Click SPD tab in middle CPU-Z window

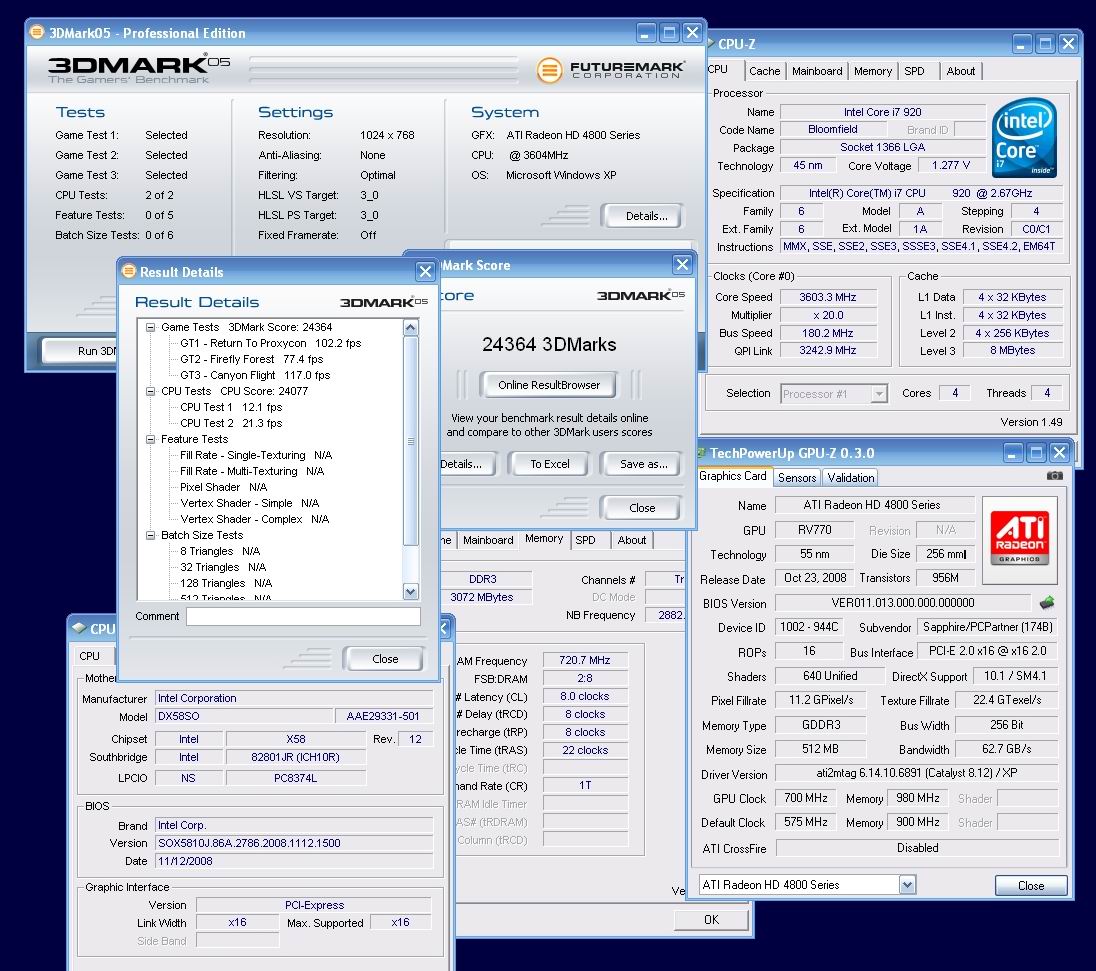(x=586, y=540)
